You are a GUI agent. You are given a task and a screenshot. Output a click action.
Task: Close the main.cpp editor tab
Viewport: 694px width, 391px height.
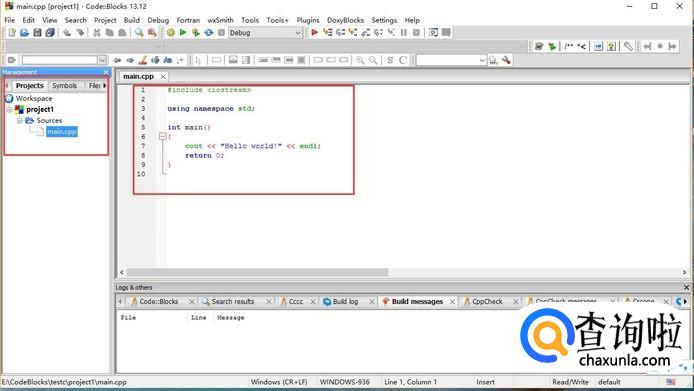[x=163, y=77]
